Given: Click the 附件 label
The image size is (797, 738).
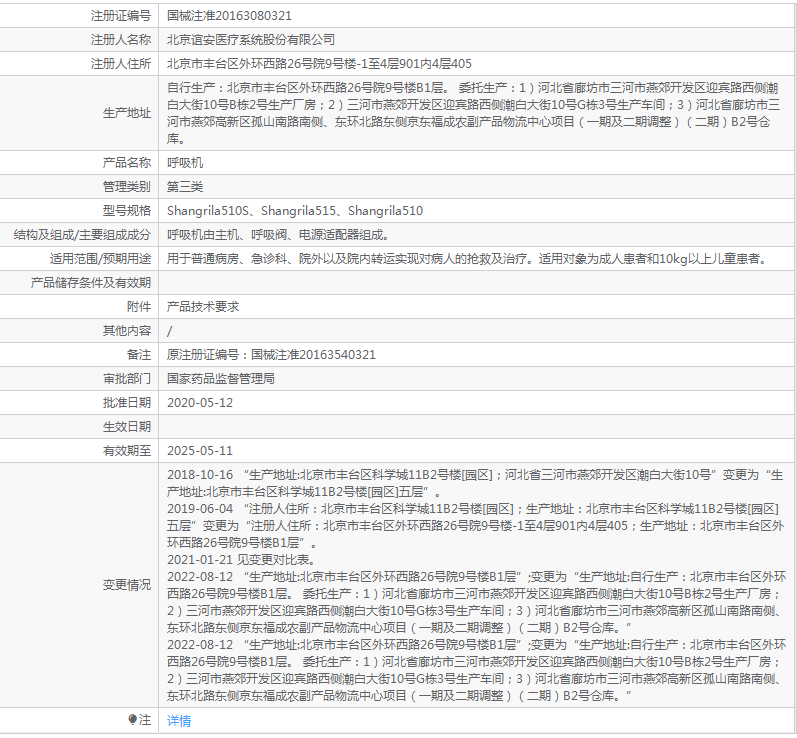Looking at the screenshot, I should [139, 306].
